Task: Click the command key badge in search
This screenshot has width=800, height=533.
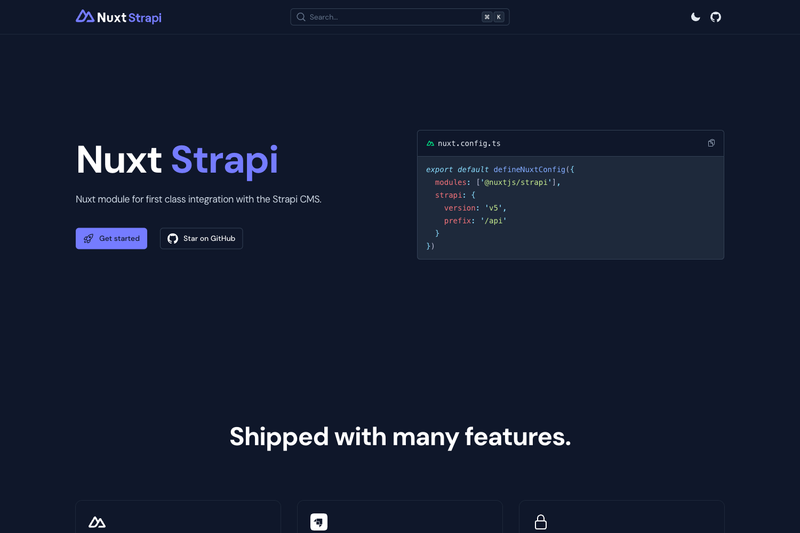Action: pos(487,17)
